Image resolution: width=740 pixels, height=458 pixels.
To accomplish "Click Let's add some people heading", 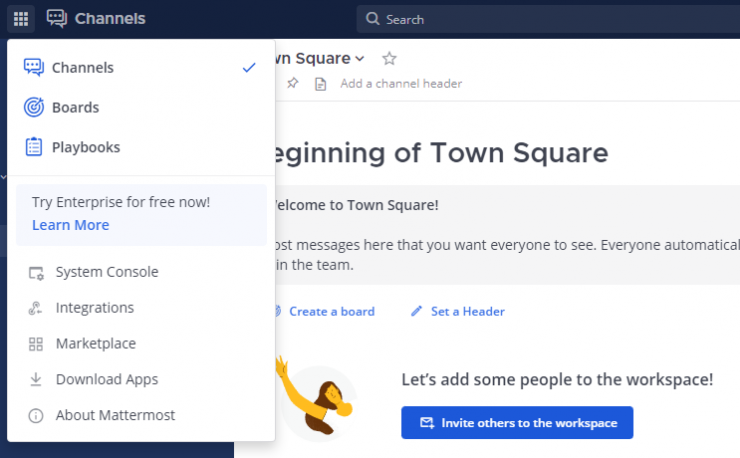I will click(557, 380).
